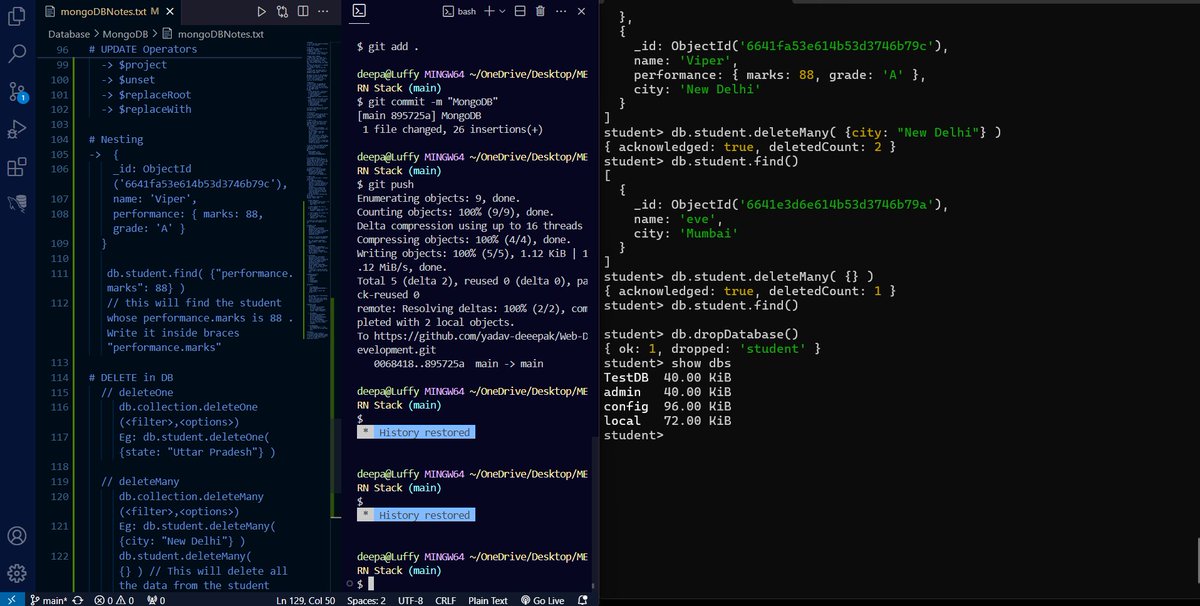The image size is (1200, 606).
Task: Click Database in the breadcrumb
Action: click(69, 34)
